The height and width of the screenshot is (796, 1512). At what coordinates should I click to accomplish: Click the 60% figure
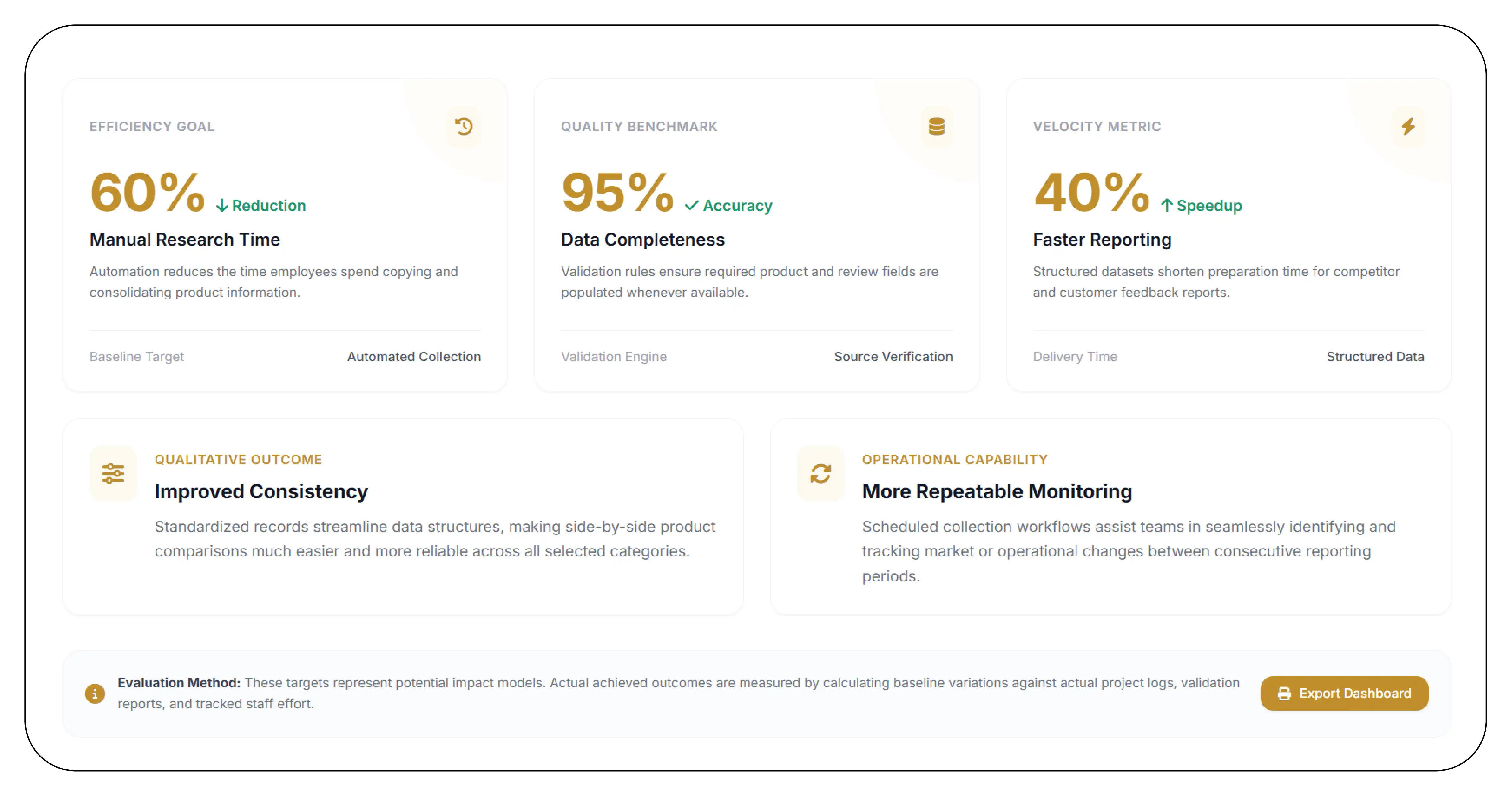click(x=147, y=192)
